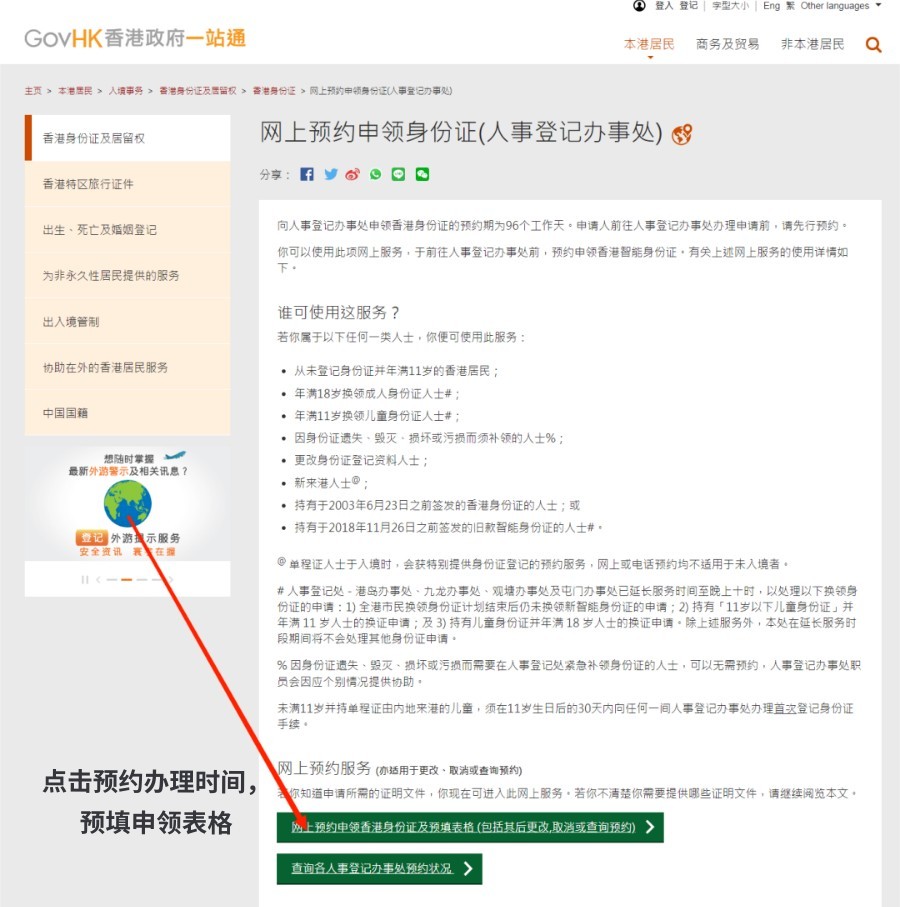Go to 主页 via the breadcrumb
Screen dimensions: 900x907
[x=34, y=89]
